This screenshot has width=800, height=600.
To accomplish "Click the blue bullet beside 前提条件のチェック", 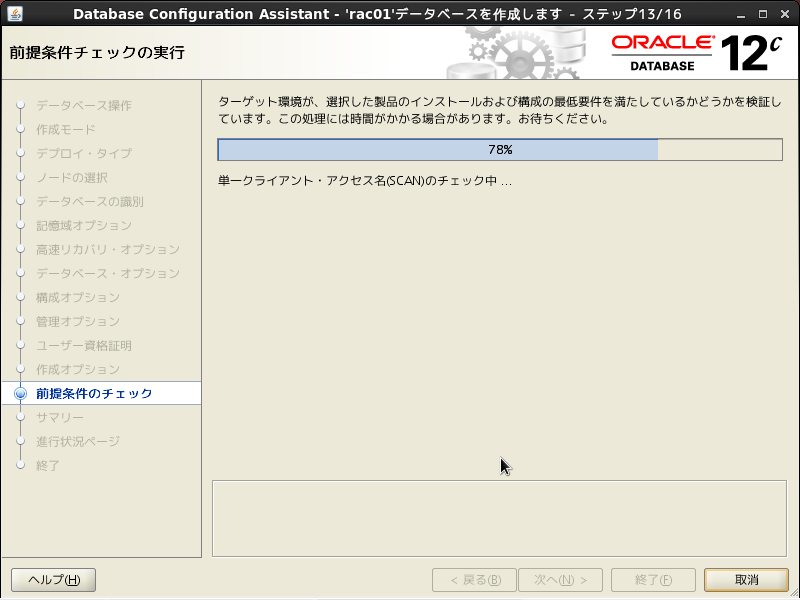I will 20,393.
